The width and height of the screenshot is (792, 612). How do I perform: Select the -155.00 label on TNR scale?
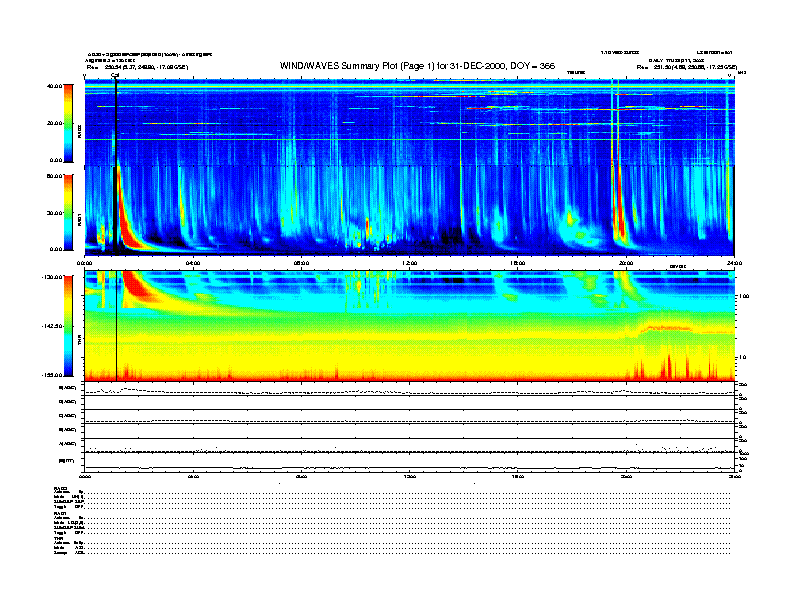point(52,375)
